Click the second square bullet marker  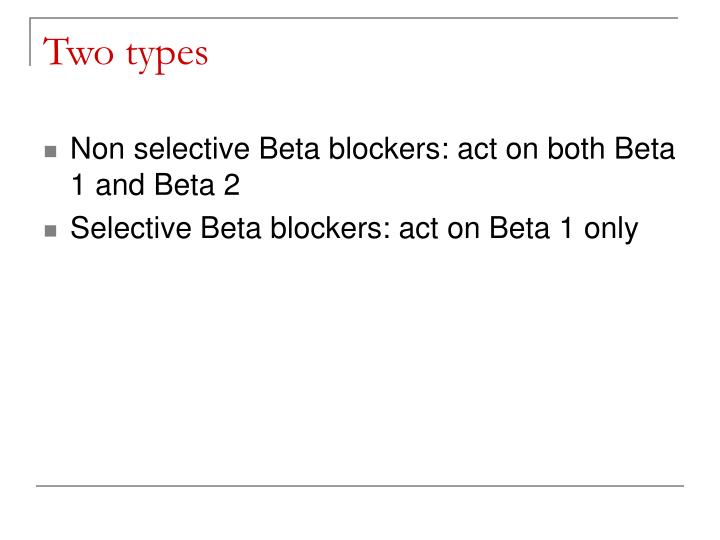point(52,231)
